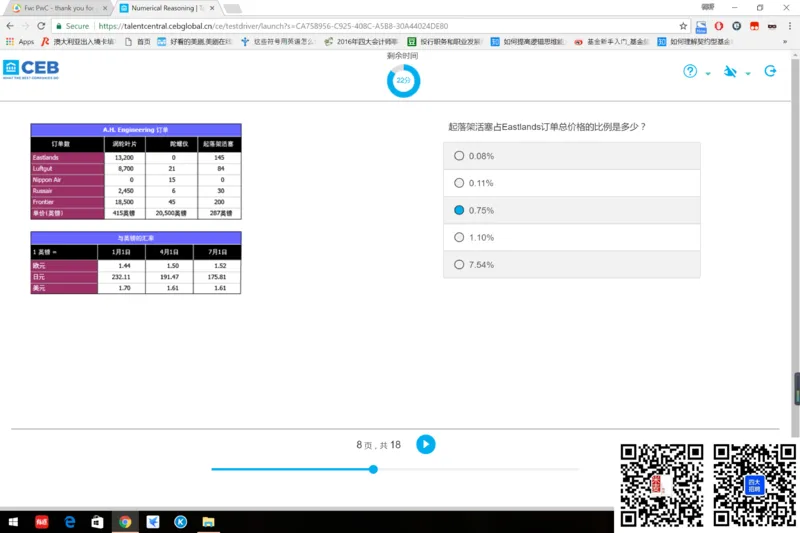
Task: Open the K circle app in taskbar
Action: (180, 522)
